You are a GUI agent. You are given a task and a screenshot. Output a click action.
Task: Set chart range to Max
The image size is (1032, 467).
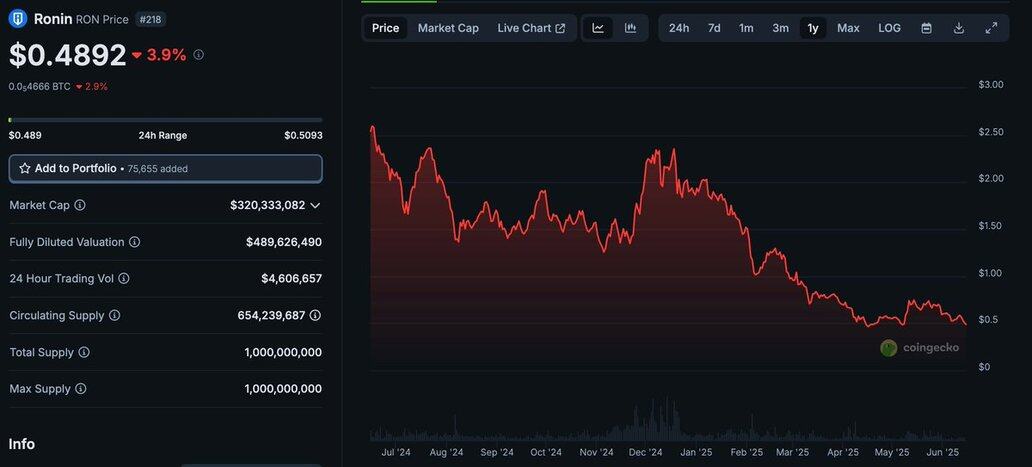[x=848, y=28]
